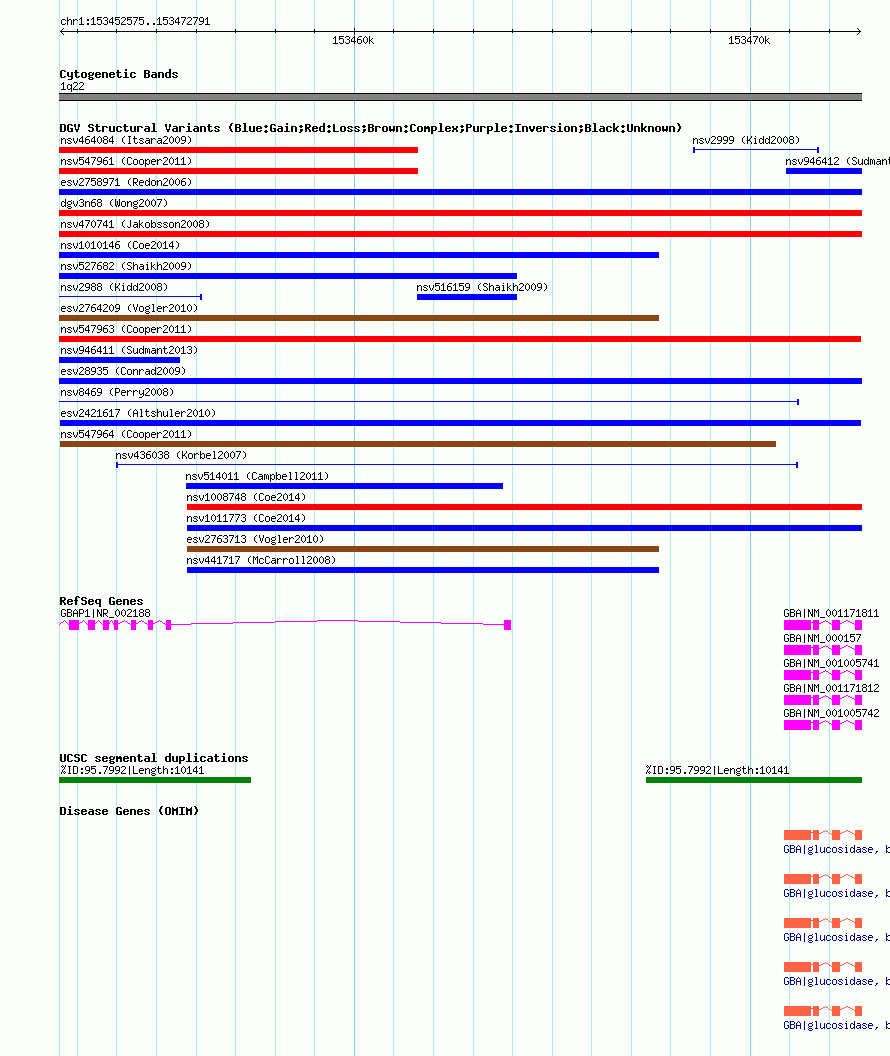Select the 153460k ruler tick label
890x1056 pixels.
pos(353,40)
